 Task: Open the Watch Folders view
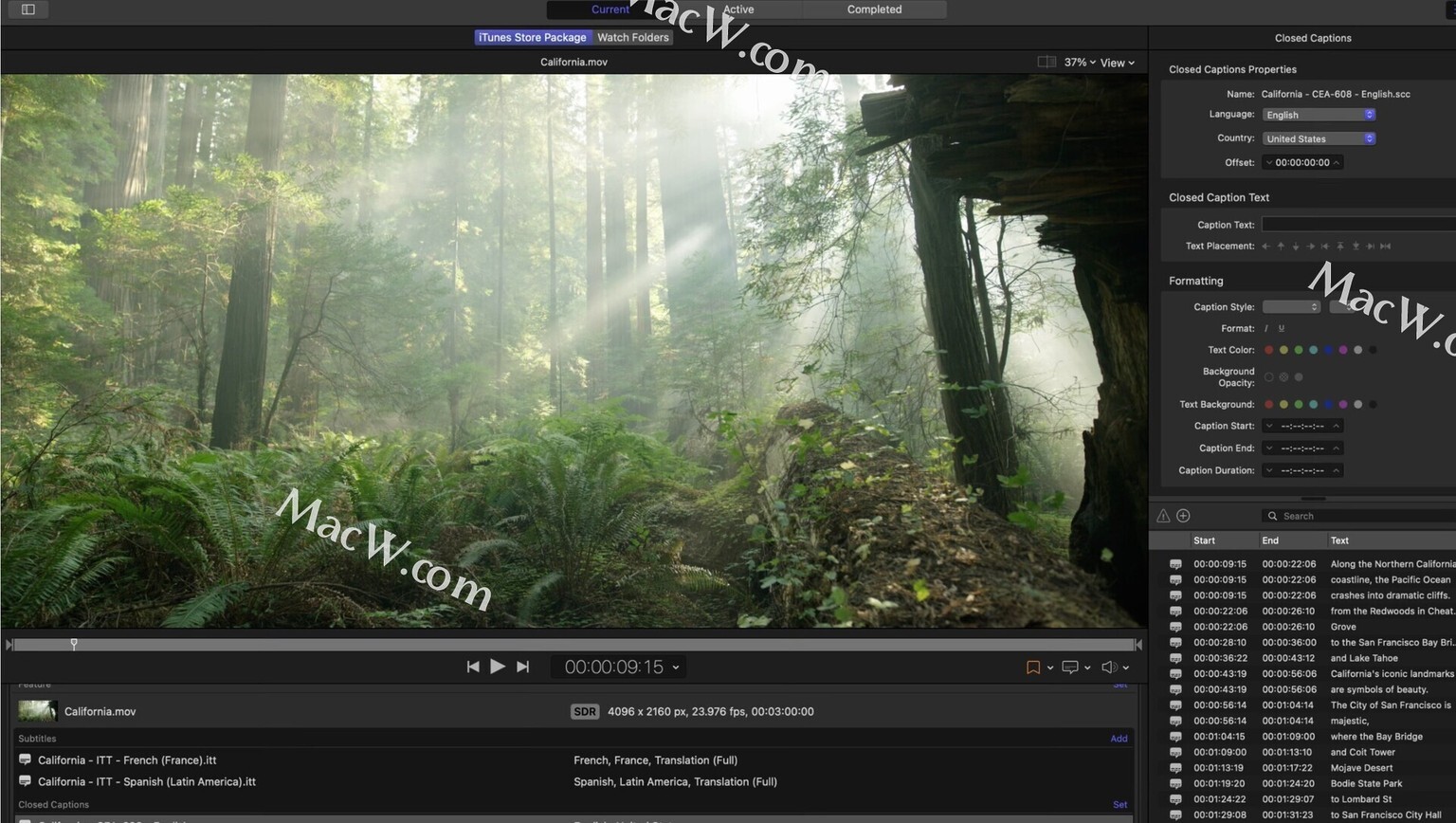632,37
